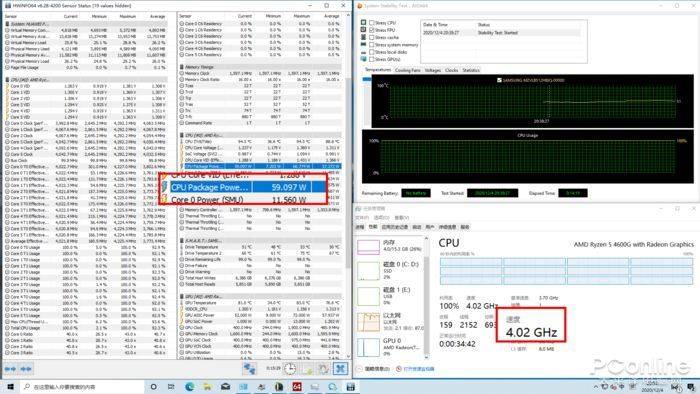Open HWiNFO sensor settings gear icon
This screenshot has height=394, width=700.
tap(324, 369)
